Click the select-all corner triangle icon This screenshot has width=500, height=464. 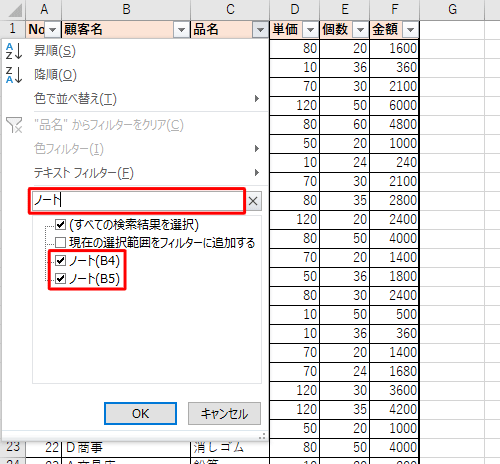[15, 11]
